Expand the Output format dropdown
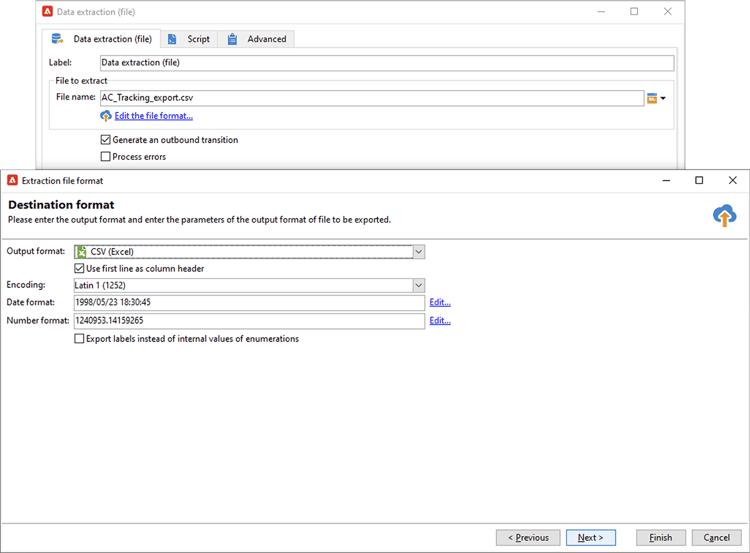Screen dimensions: 750x553 click(419, 252)
